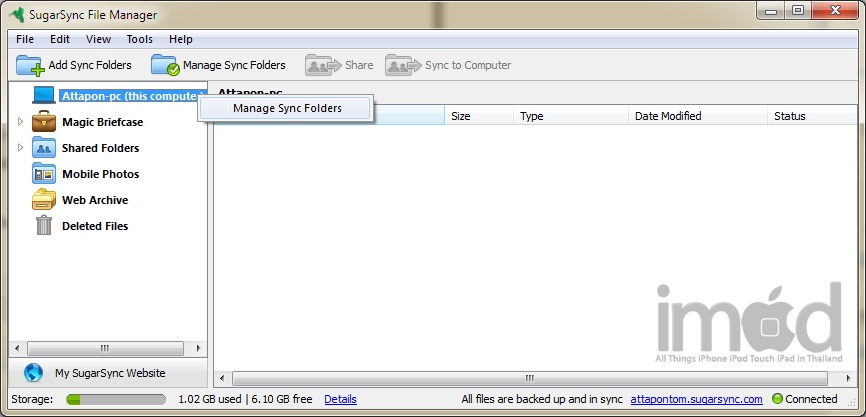This screenshot has height=417, width=866.
Task: Click the Deleted Files trash icon
Action: pyautogui.click(x=44, y=226)
